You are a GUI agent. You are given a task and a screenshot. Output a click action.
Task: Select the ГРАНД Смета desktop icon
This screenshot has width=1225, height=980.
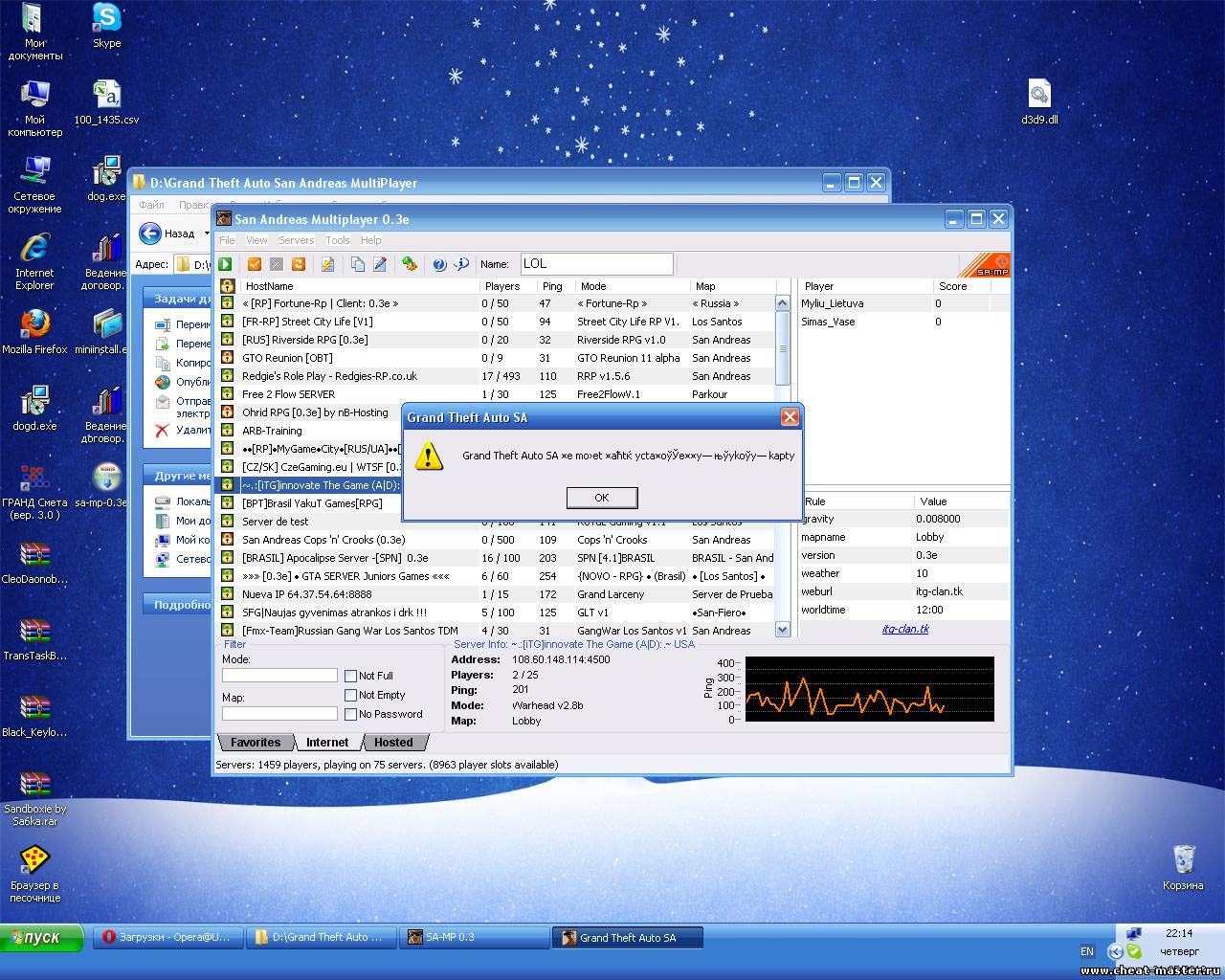point(34,491)
